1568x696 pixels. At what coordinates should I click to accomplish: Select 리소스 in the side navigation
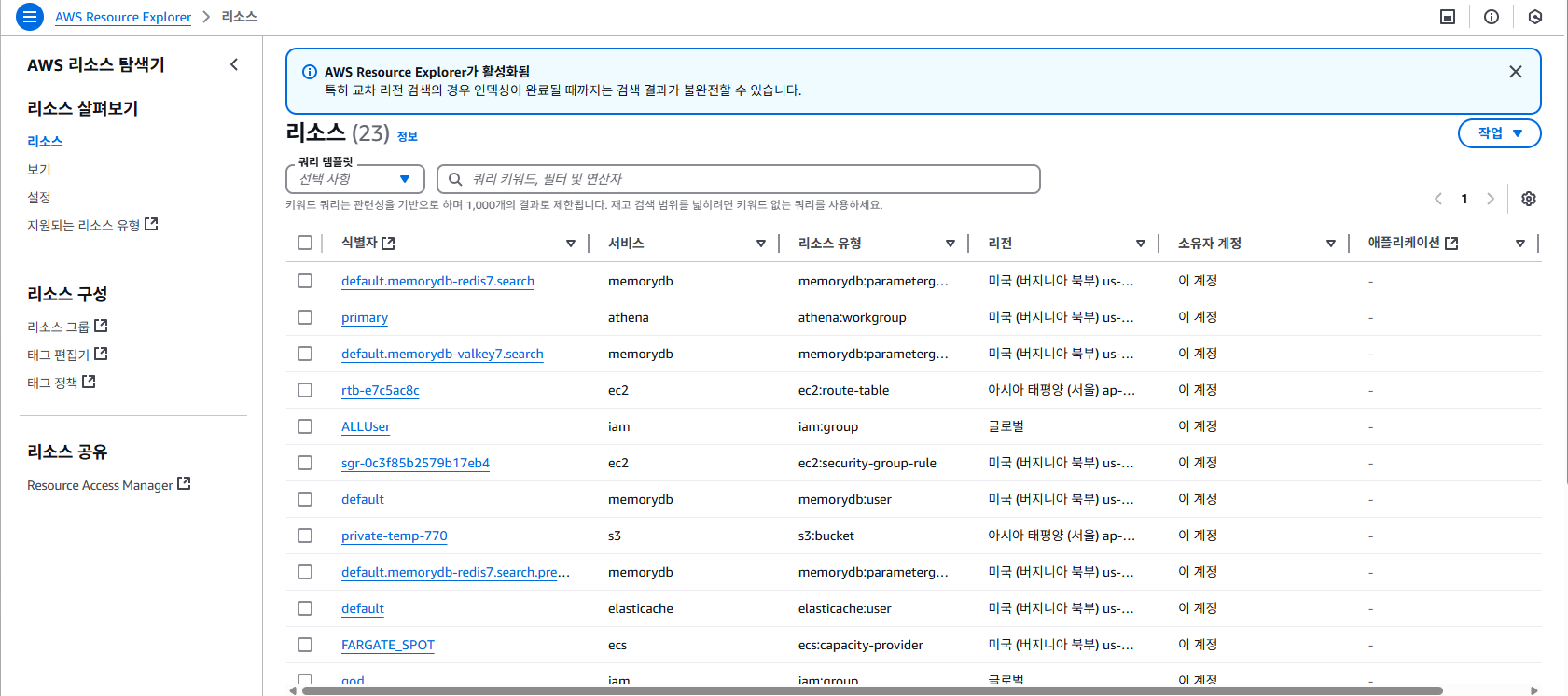(45, 141)
